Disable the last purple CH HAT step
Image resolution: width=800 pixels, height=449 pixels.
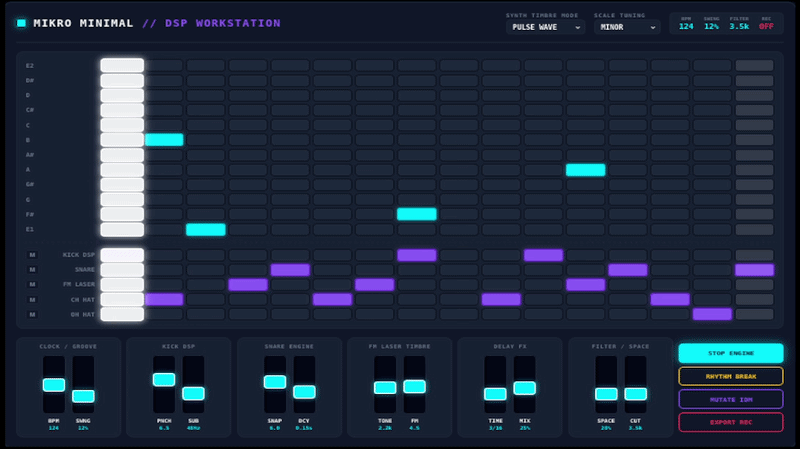670,300
